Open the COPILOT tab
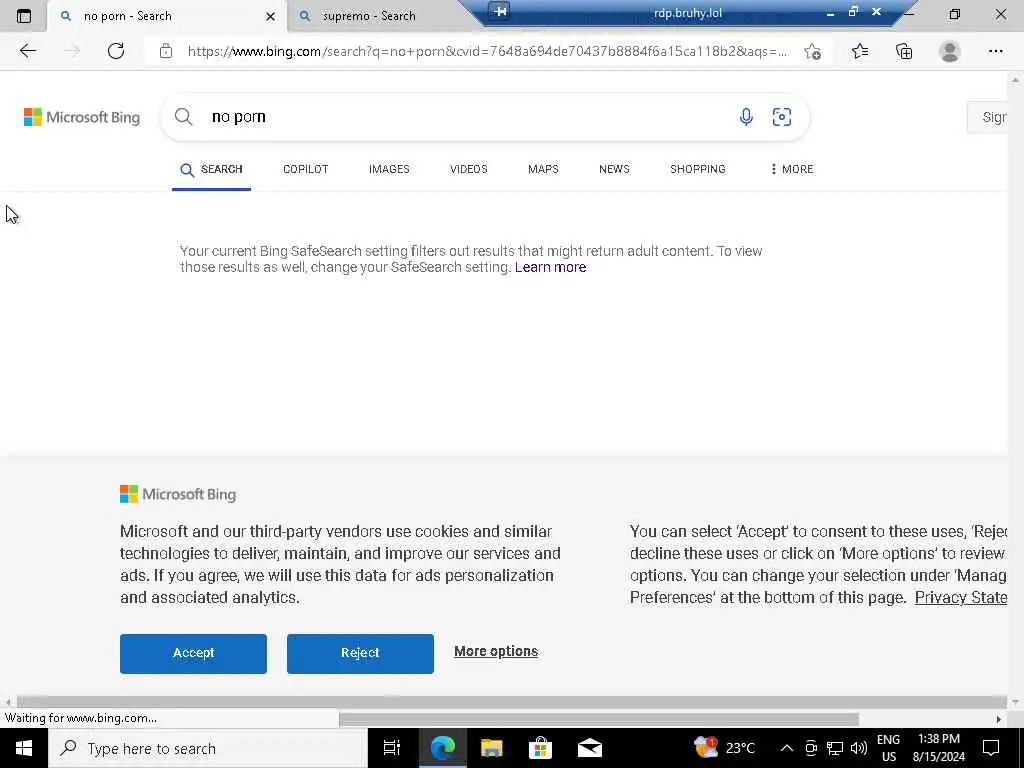Screen dimensions: 1024x768 pyautogui.click(x=306, y=169)
